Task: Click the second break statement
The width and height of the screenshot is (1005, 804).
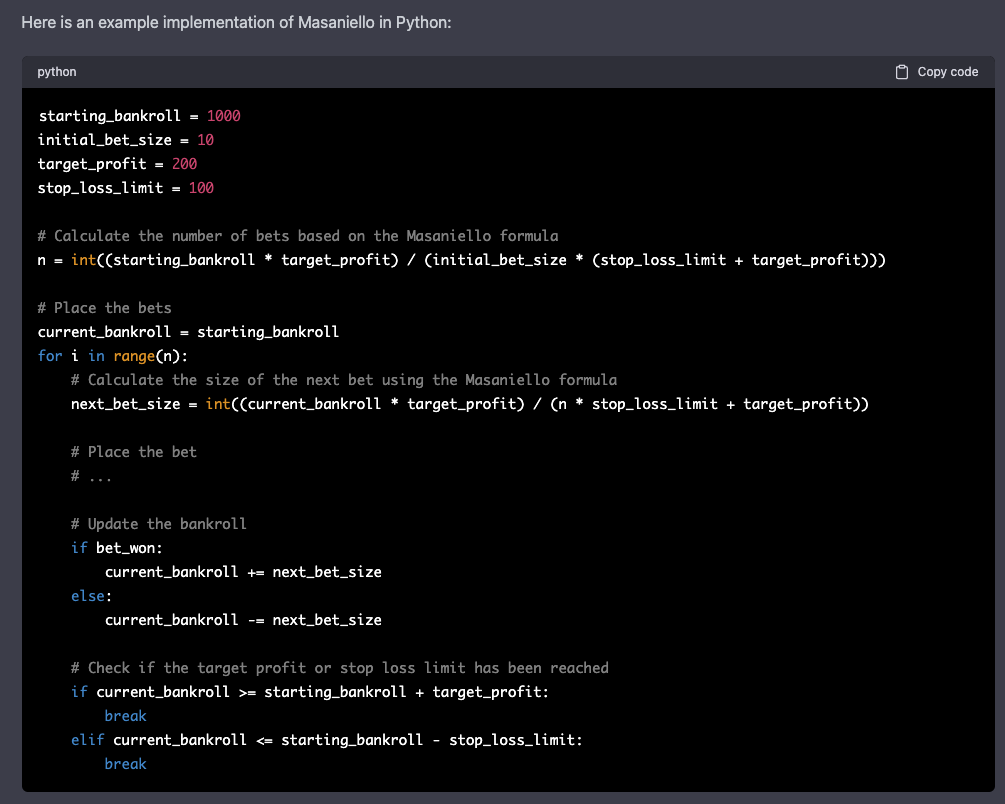Action: coord(125,763)
